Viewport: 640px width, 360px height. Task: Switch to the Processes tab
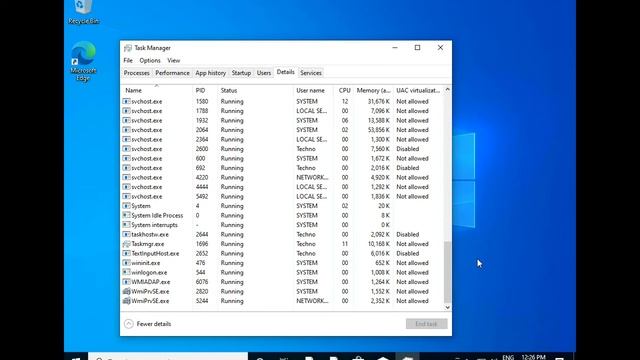click(136, 73)
